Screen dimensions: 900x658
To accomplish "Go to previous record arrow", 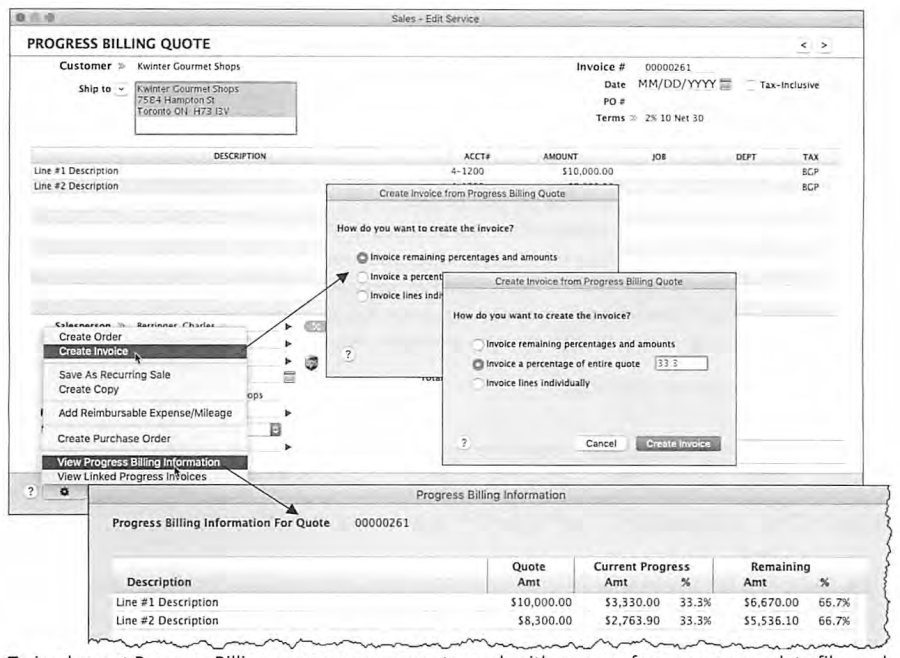I will [804, 45].
